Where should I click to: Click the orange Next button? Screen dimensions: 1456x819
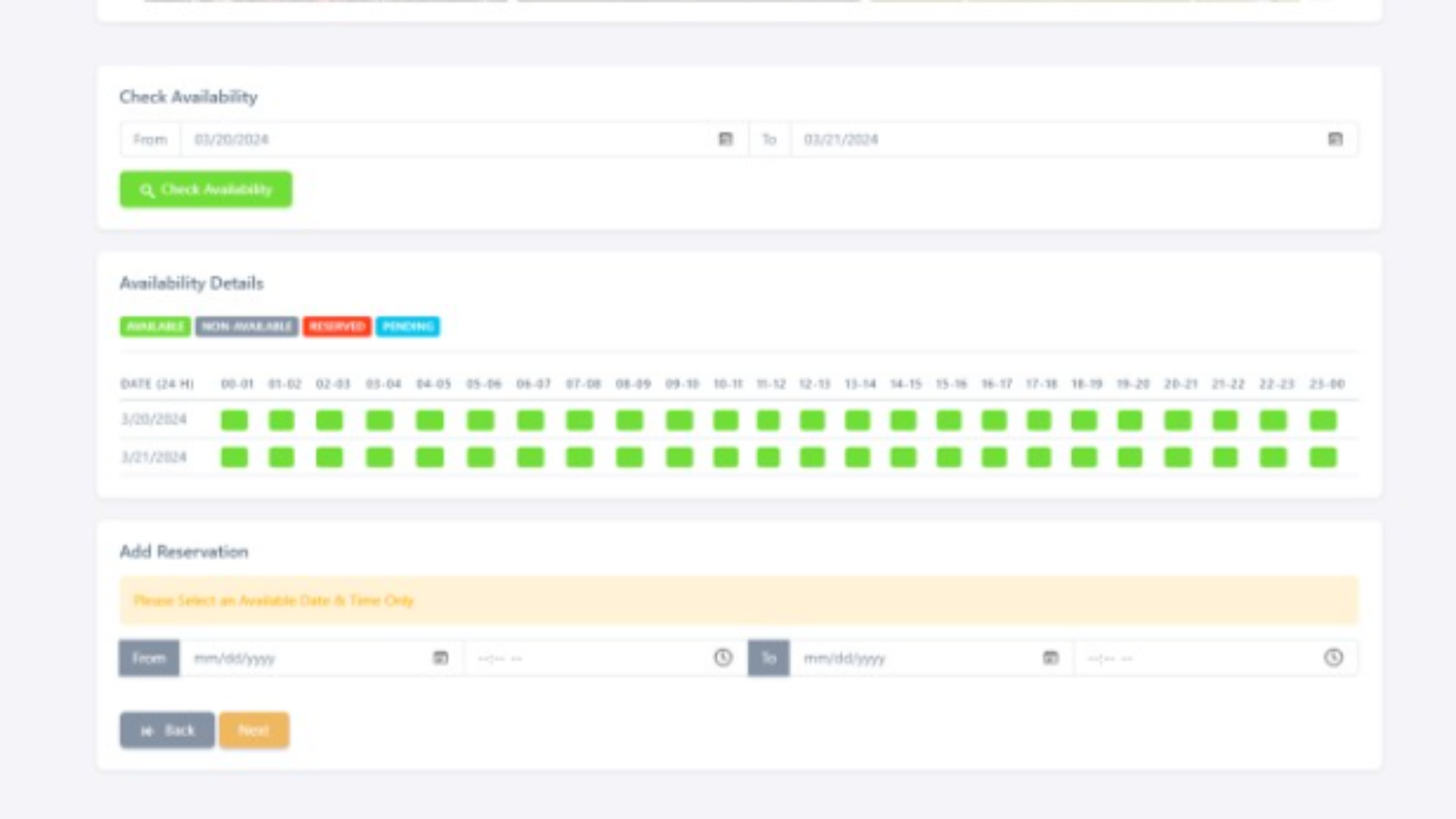[x=254, y=730]
